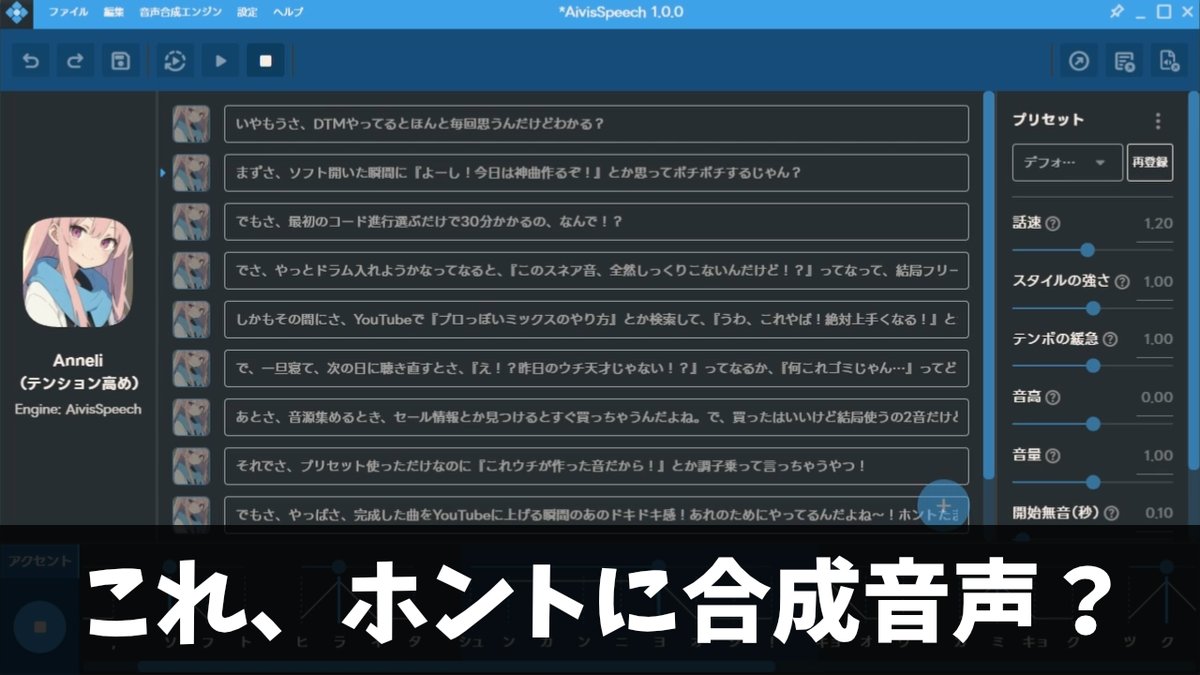The image size is (1200, 675).
Task: Change speaker icon for the やっとドラム line
Action: pyautogui.click(x=191, y=270)
